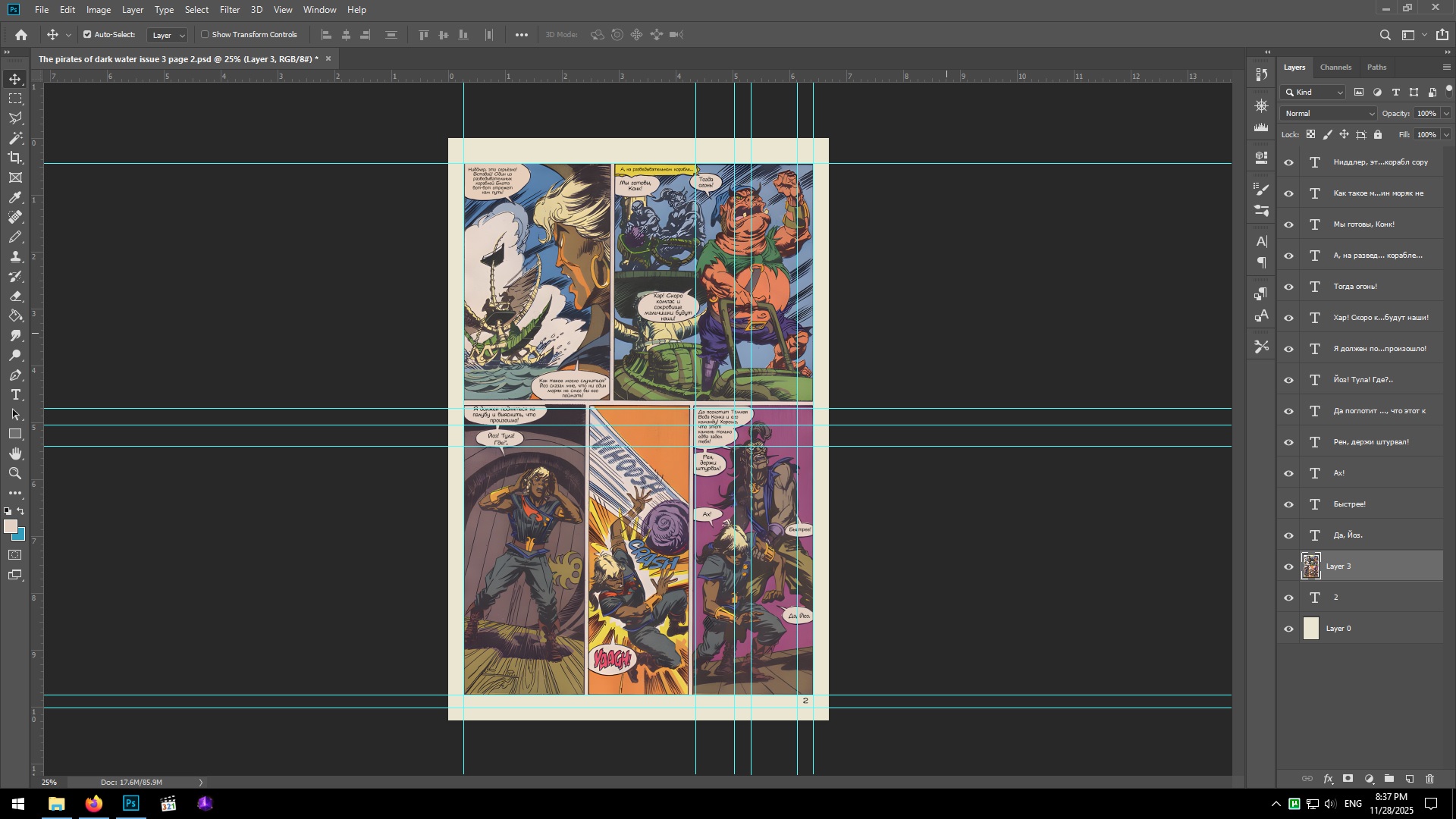Select the Eyedropper tool
The image size is (1456, 819).
(x=15, y=197)
